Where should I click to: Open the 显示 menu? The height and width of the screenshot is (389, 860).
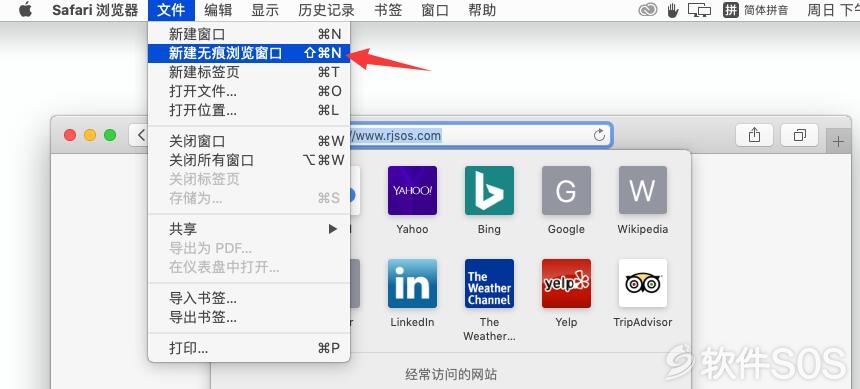(265, 10)
